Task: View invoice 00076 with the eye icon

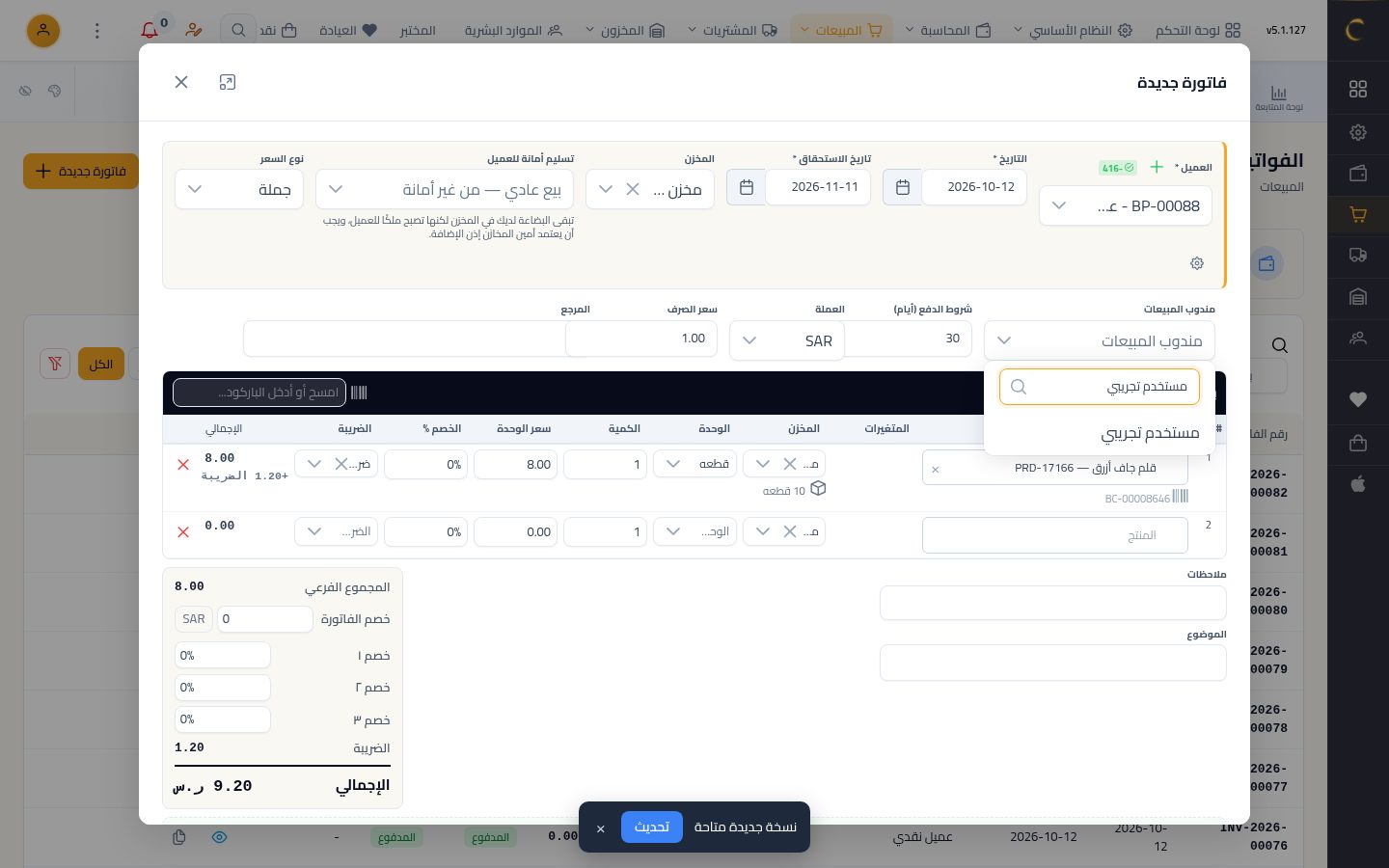Action: [220, 837]
